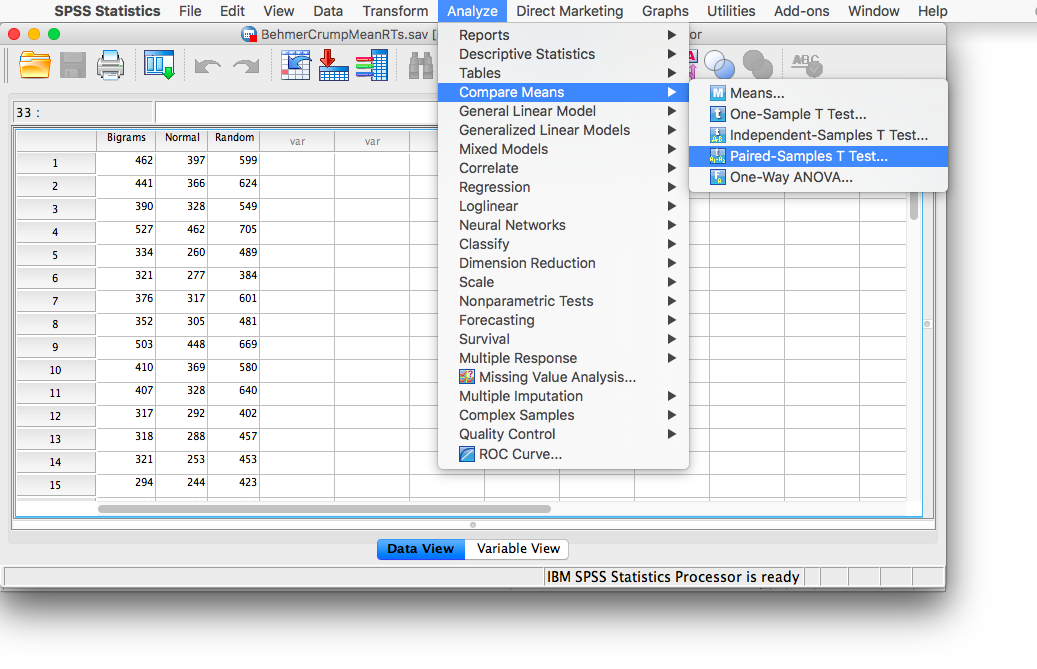1037x669 pixels.
Task: Expand the Loglinear submenu
Action: (563, 206)
